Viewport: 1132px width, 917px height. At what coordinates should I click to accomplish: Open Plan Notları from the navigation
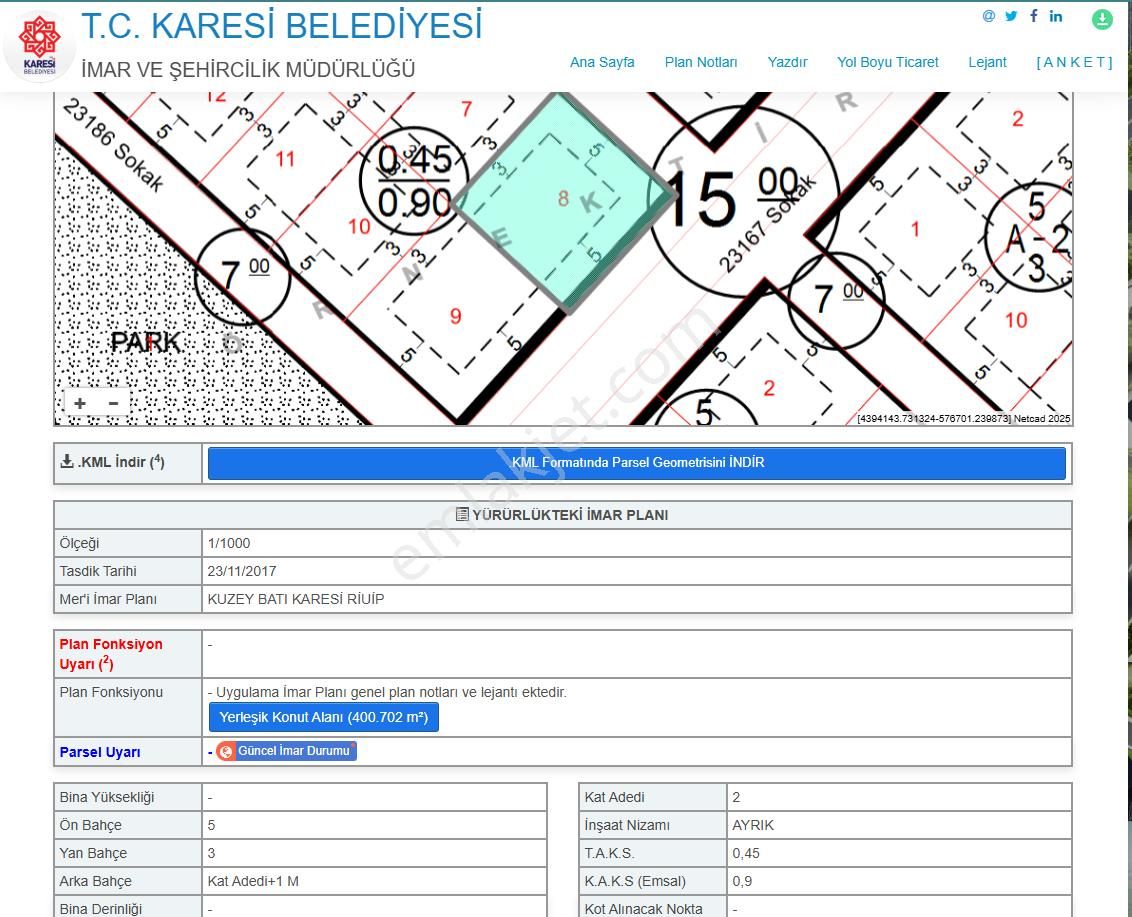pos(700,62)
